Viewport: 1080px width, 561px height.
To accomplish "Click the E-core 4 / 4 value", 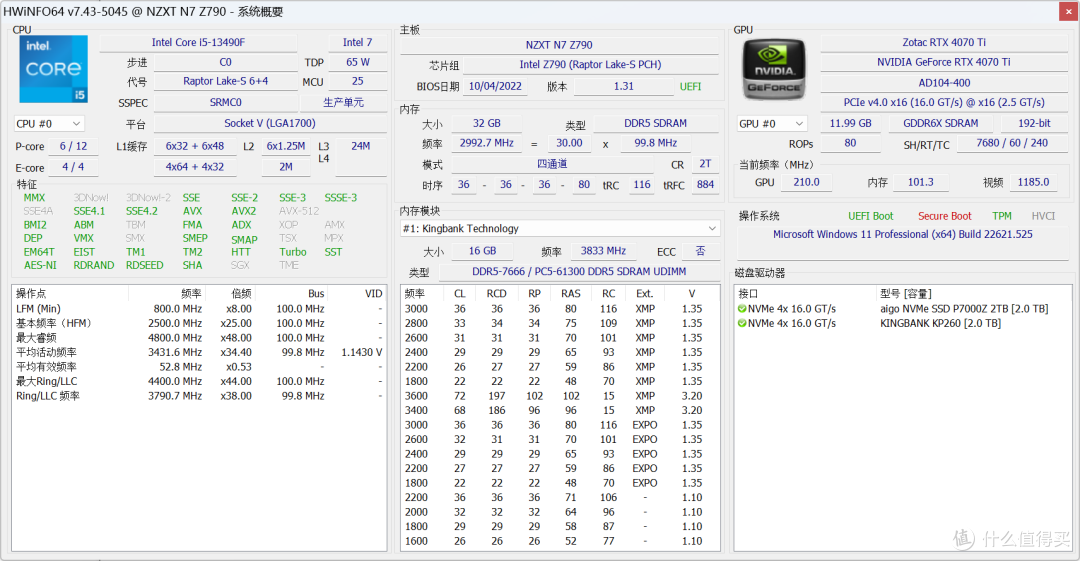I will coord(73,167).
